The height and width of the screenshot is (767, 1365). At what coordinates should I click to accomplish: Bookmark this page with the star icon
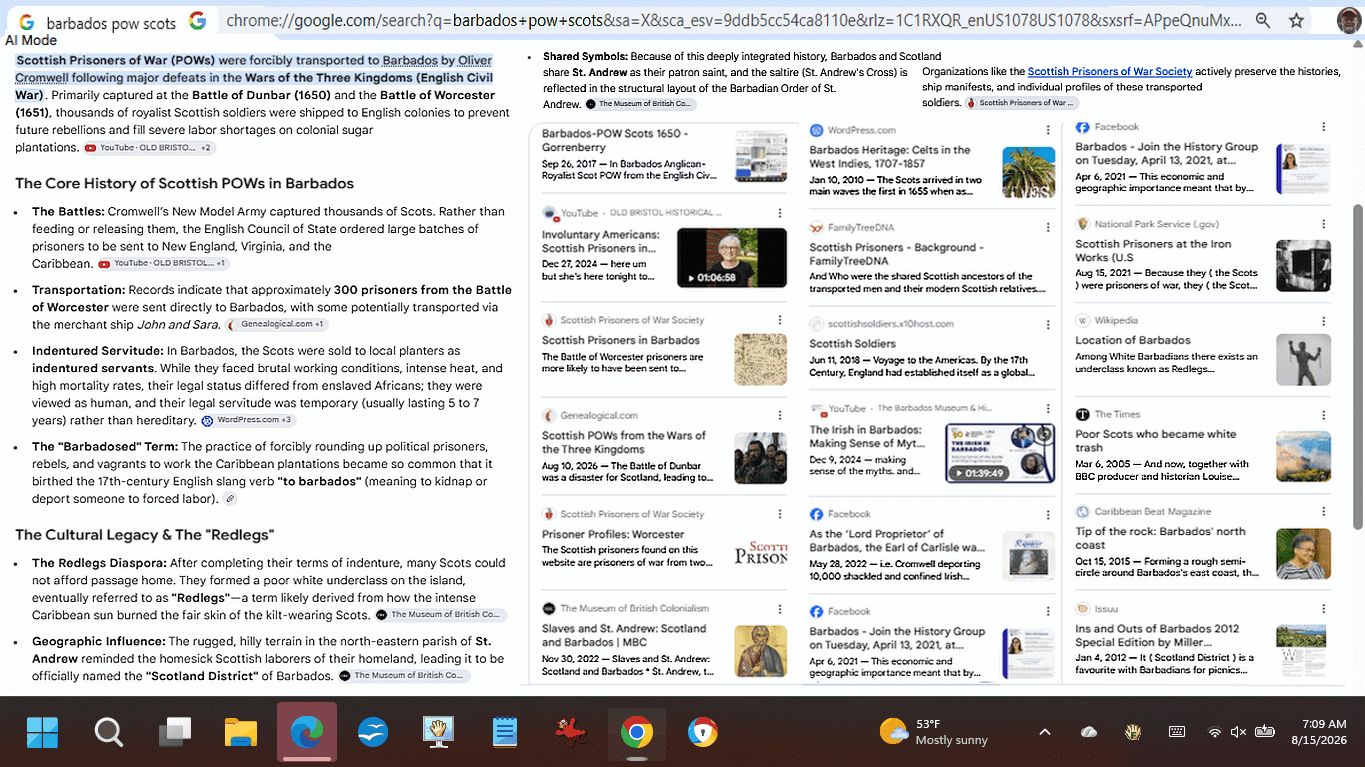1296,20
